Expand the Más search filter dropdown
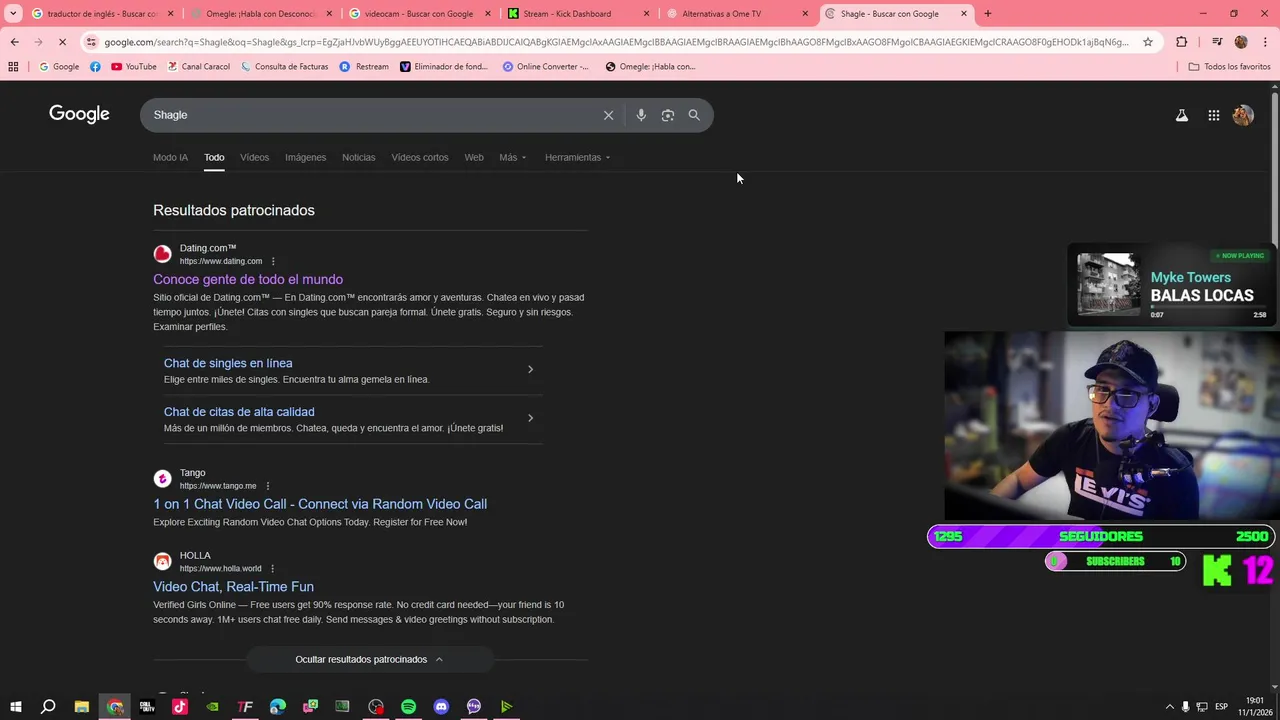This screenshot has height=720, width=1280. (x=513, y=157)
